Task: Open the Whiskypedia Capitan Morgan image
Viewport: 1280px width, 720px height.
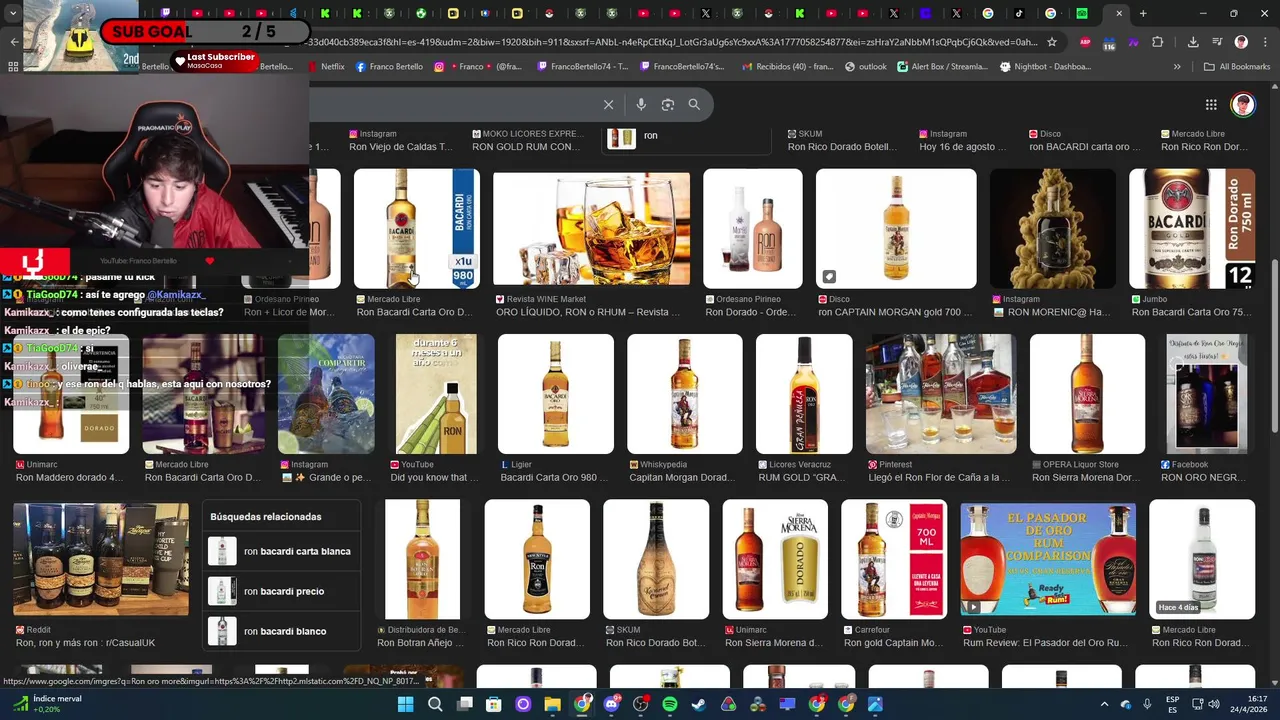Action: tap(684, 394)
